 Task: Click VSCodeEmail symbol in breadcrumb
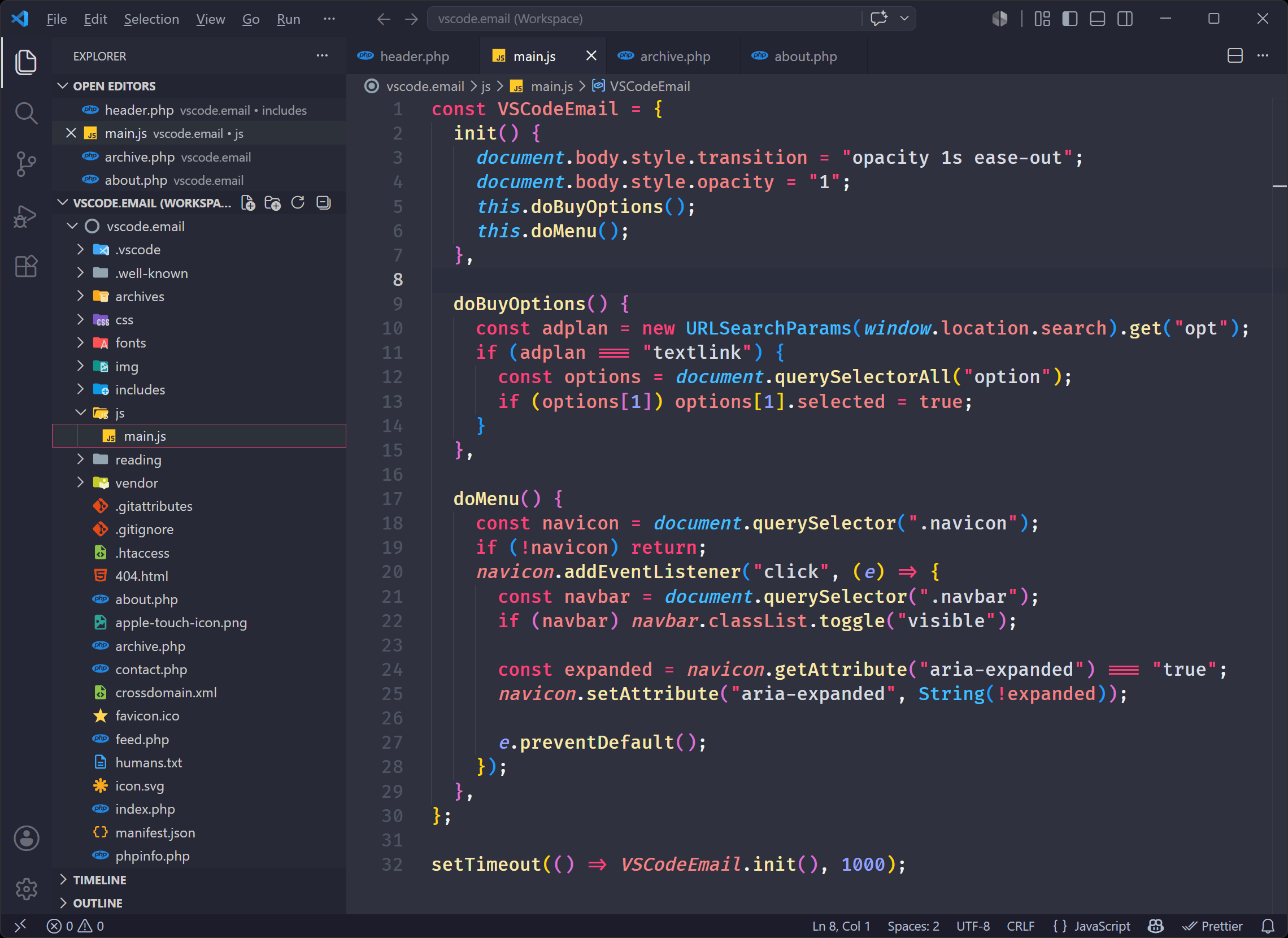[641, 86]
